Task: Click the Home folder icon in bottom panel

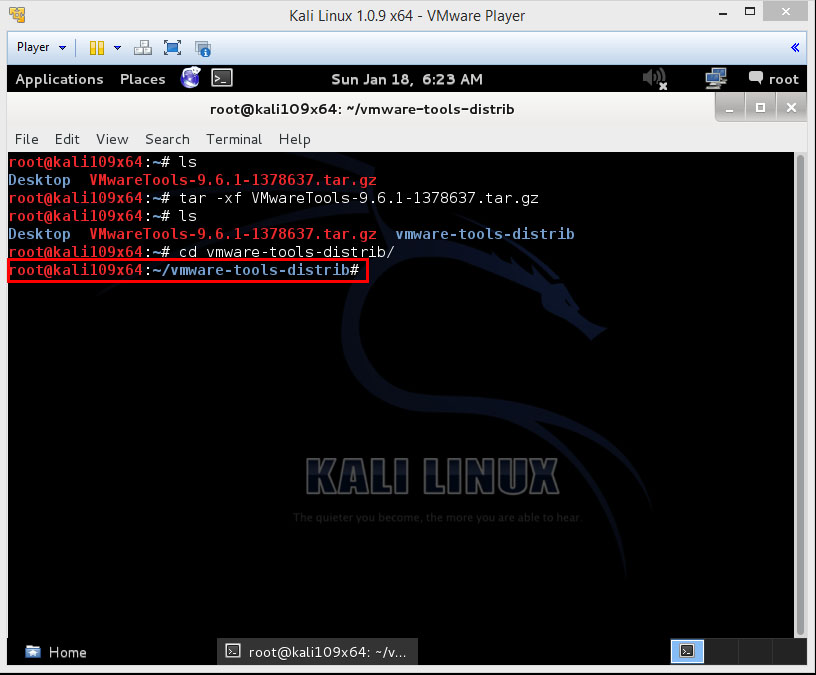Action: pyautogui.click(x=33, y=652)
